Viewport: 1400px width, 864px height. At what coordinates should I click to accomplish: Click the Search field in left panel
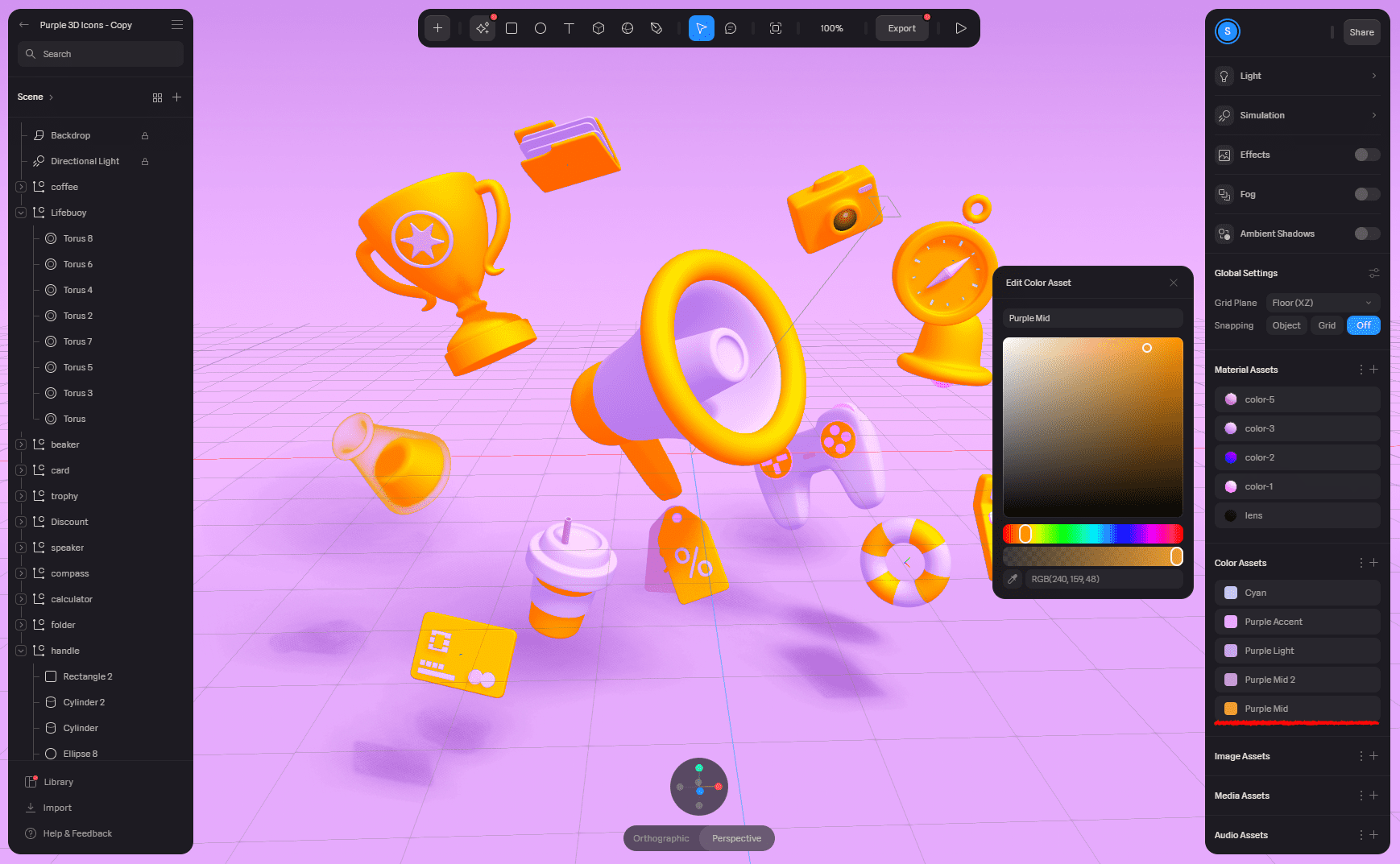(x=101, y=54)
